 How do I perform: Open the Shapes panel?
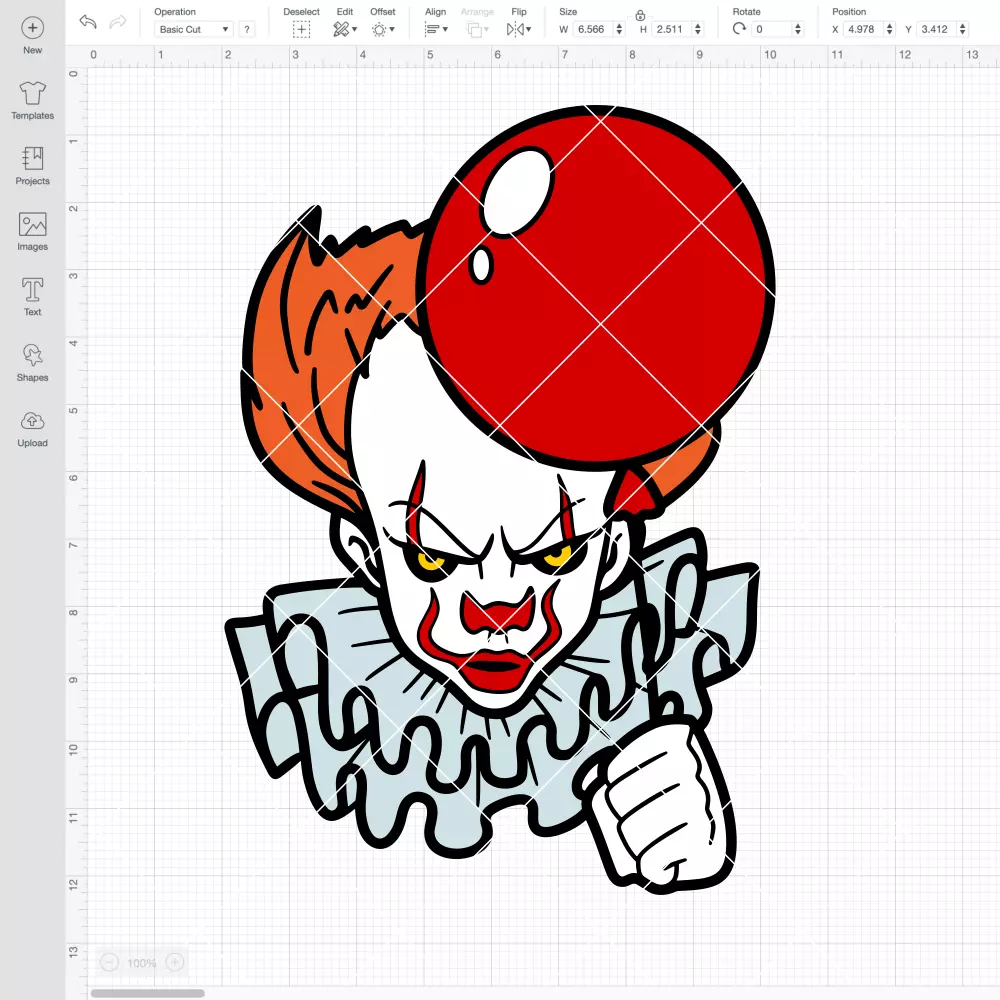tap(33, 363)
